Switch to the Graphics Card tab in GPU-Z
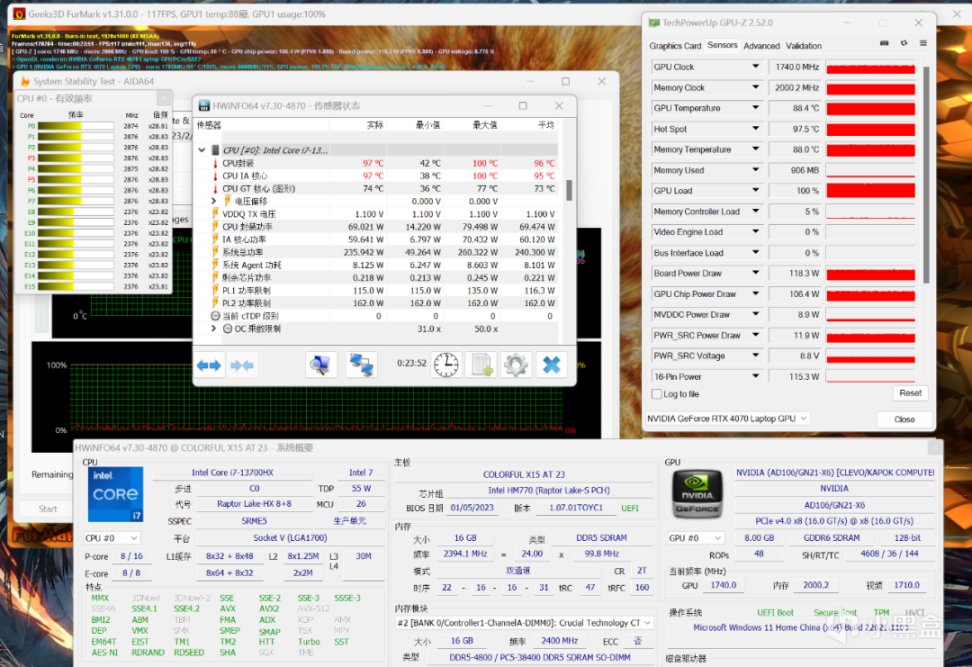Viewport: 972px width, 667px height. [675, 46]
